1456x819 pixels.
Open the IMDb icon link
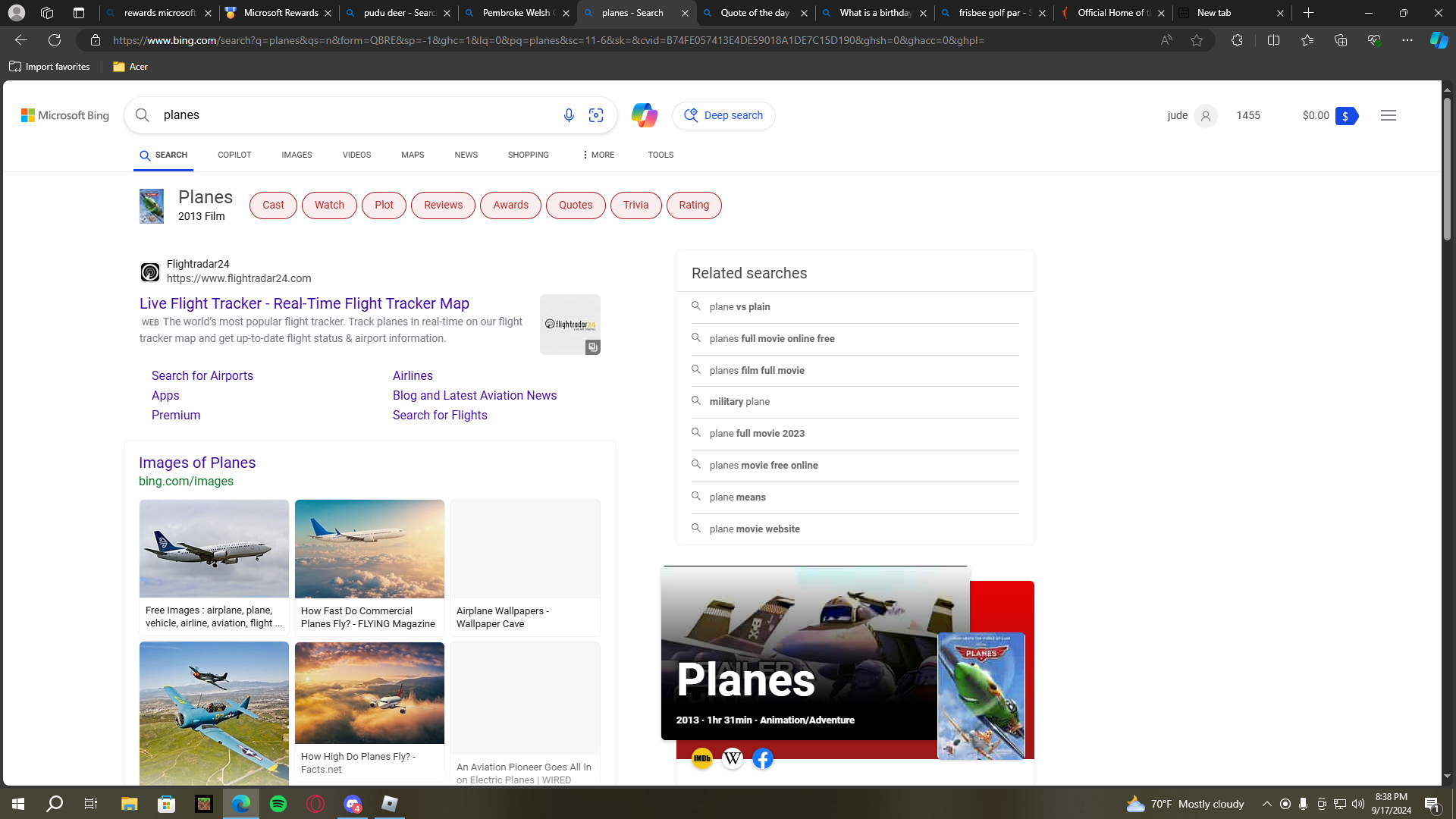coord(701,758)
